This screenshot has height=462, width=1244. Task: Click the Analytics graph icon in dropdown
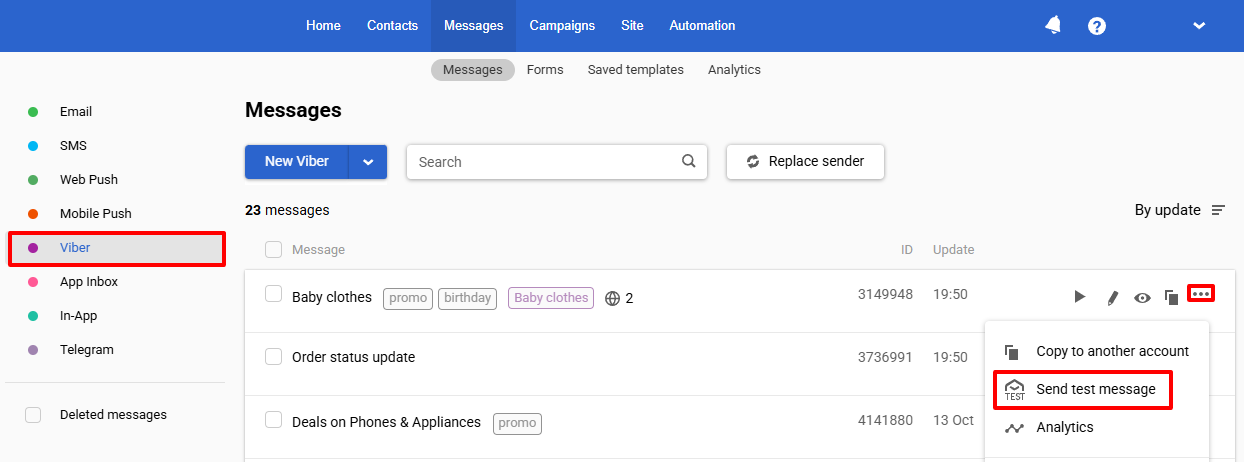point(1015,427)
